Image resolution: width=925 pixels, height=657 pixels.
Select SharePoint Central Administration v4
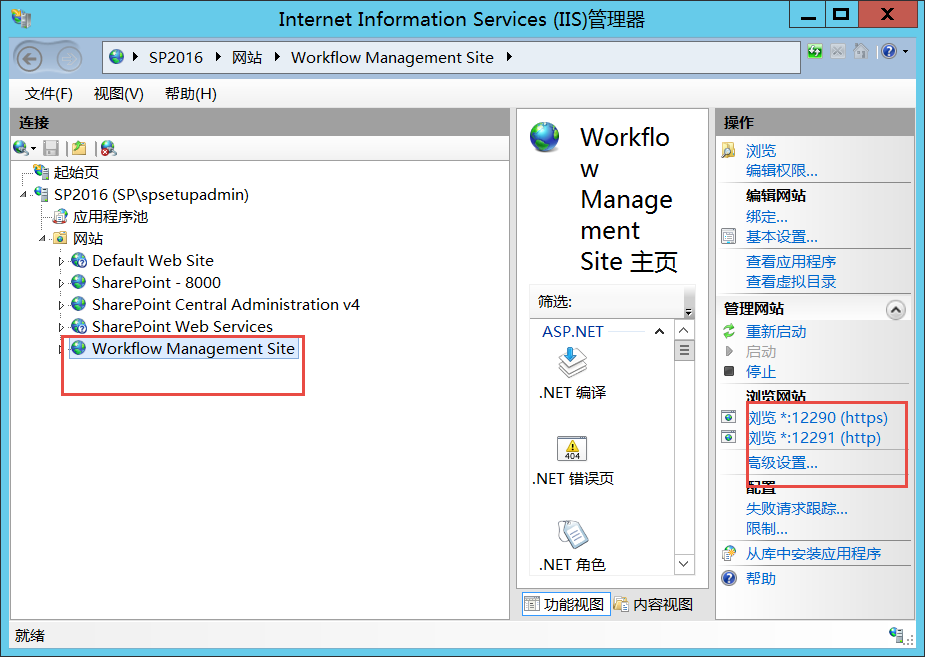[x=226, y=304]
